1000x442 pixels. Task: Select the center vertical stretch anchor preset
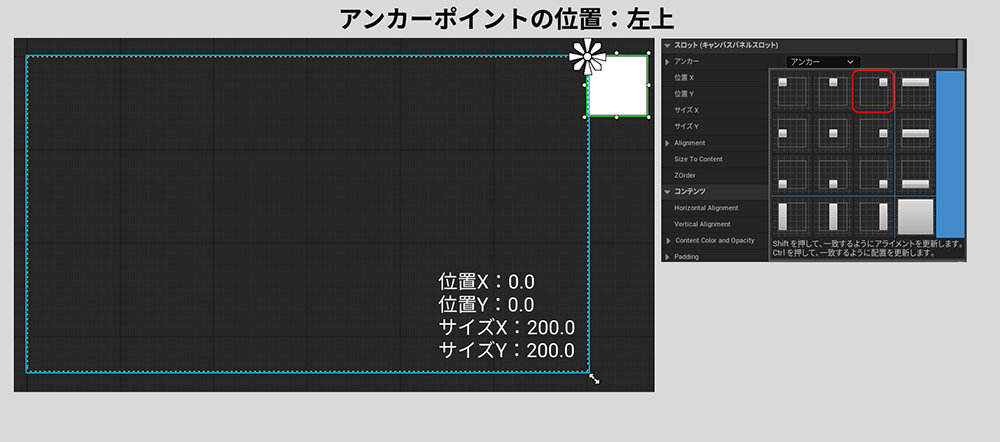(833, 216)
